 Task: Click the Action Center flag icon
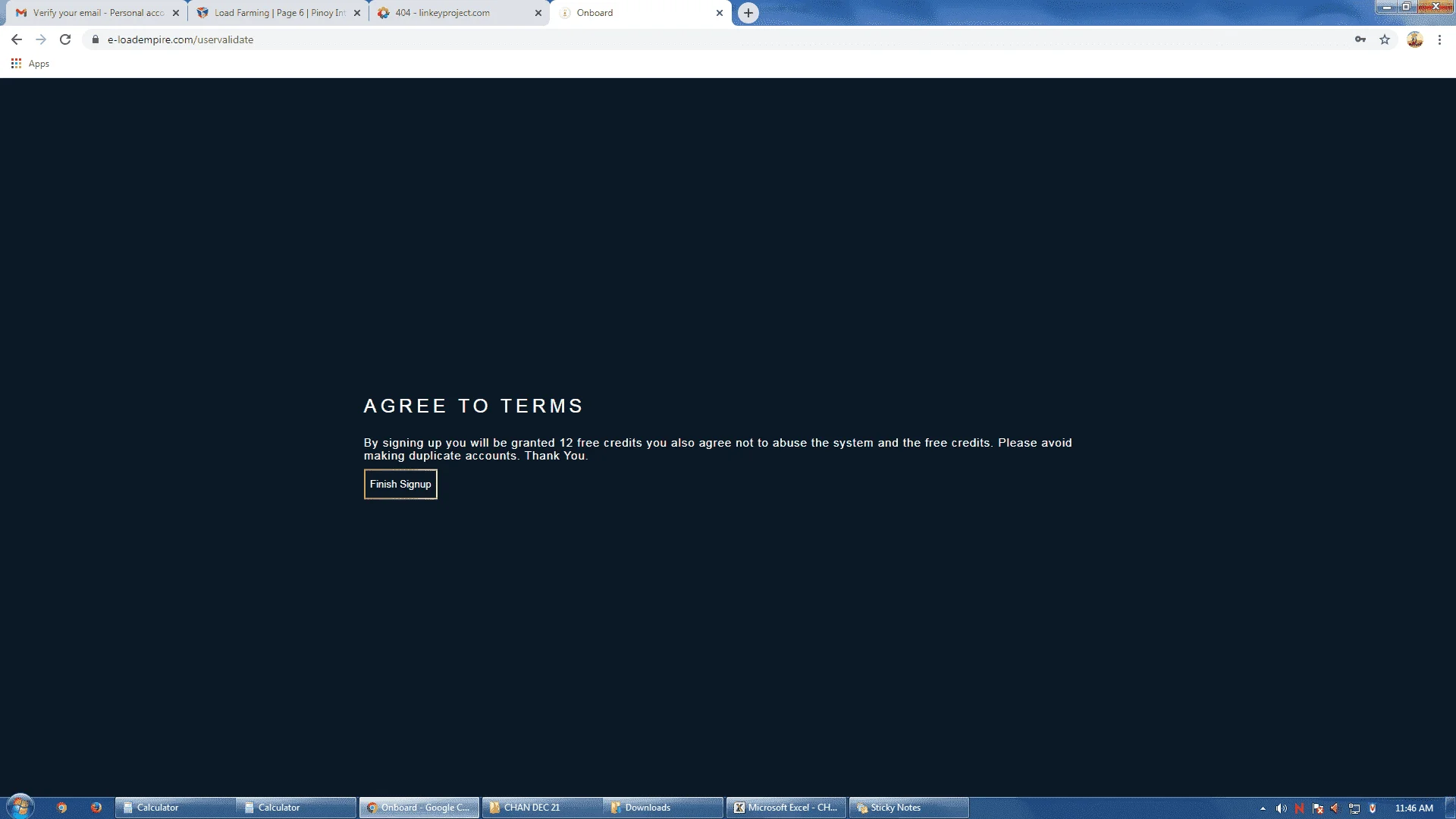[1318, 808]
